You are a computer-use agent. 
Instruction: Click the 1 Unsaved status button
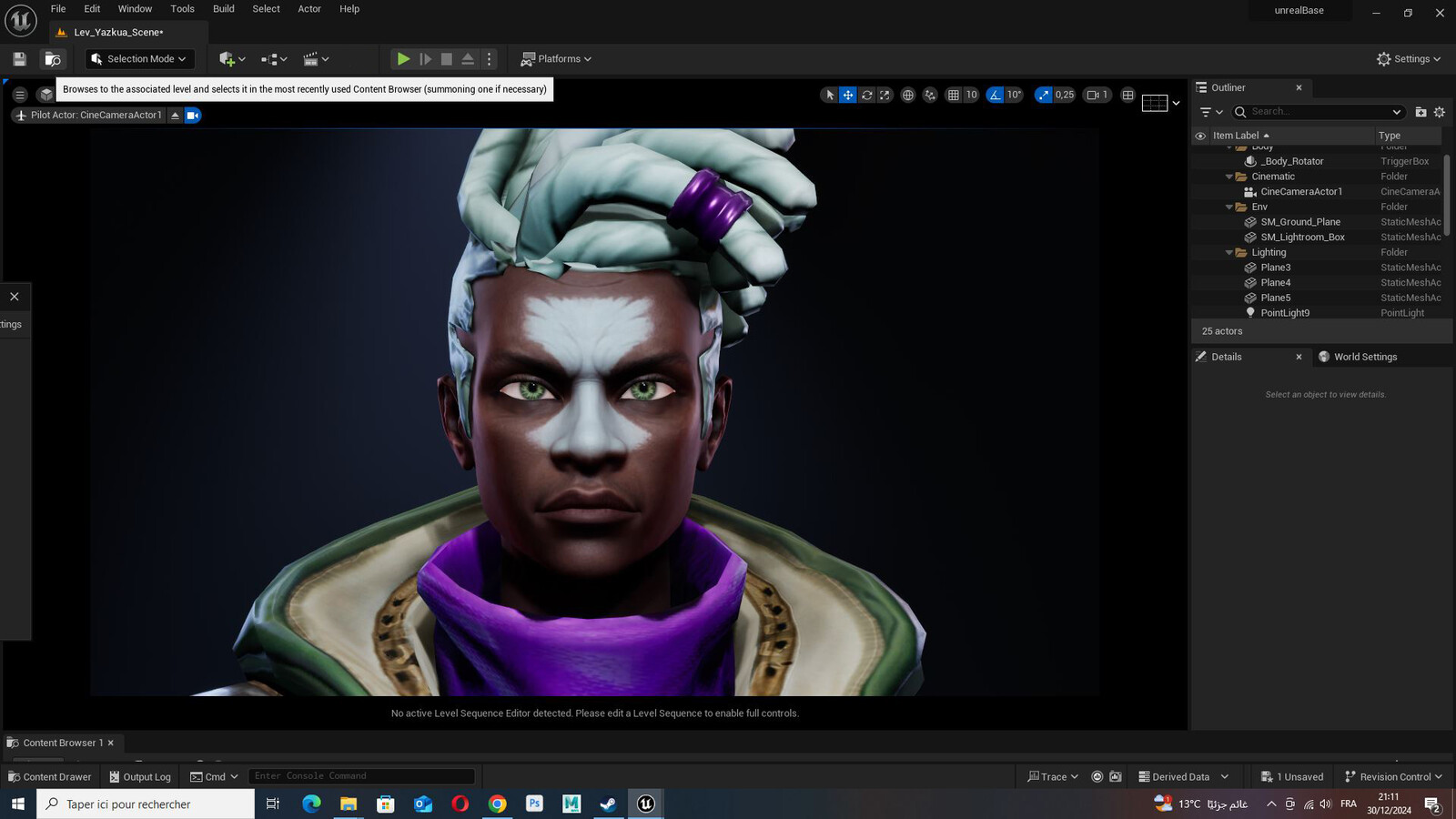(1292, 777)
